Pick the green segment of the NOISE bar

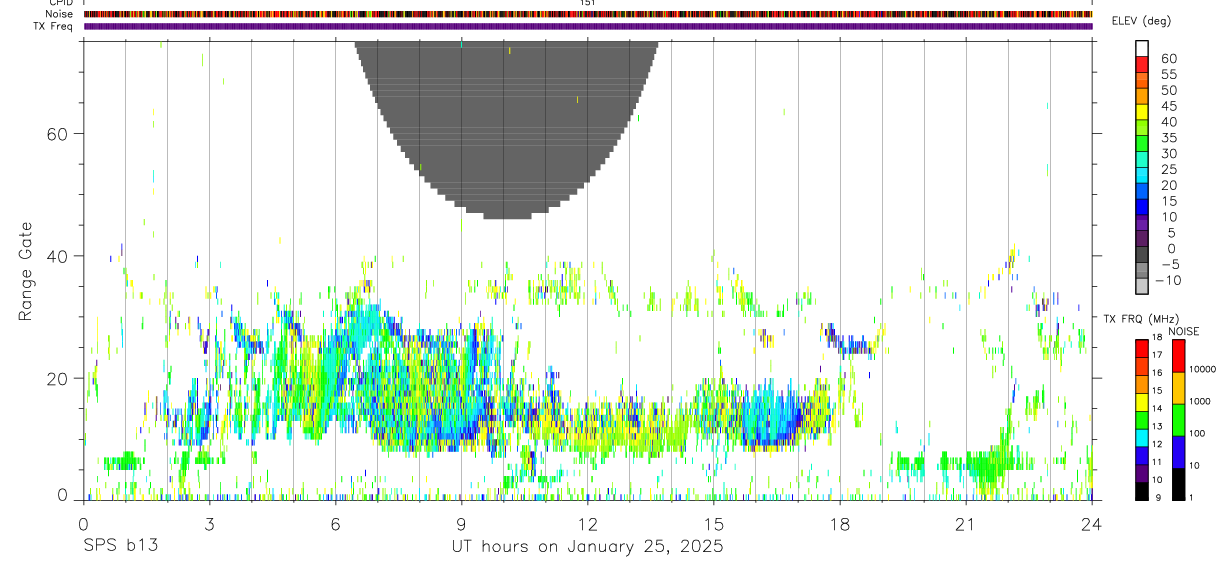1179,420
